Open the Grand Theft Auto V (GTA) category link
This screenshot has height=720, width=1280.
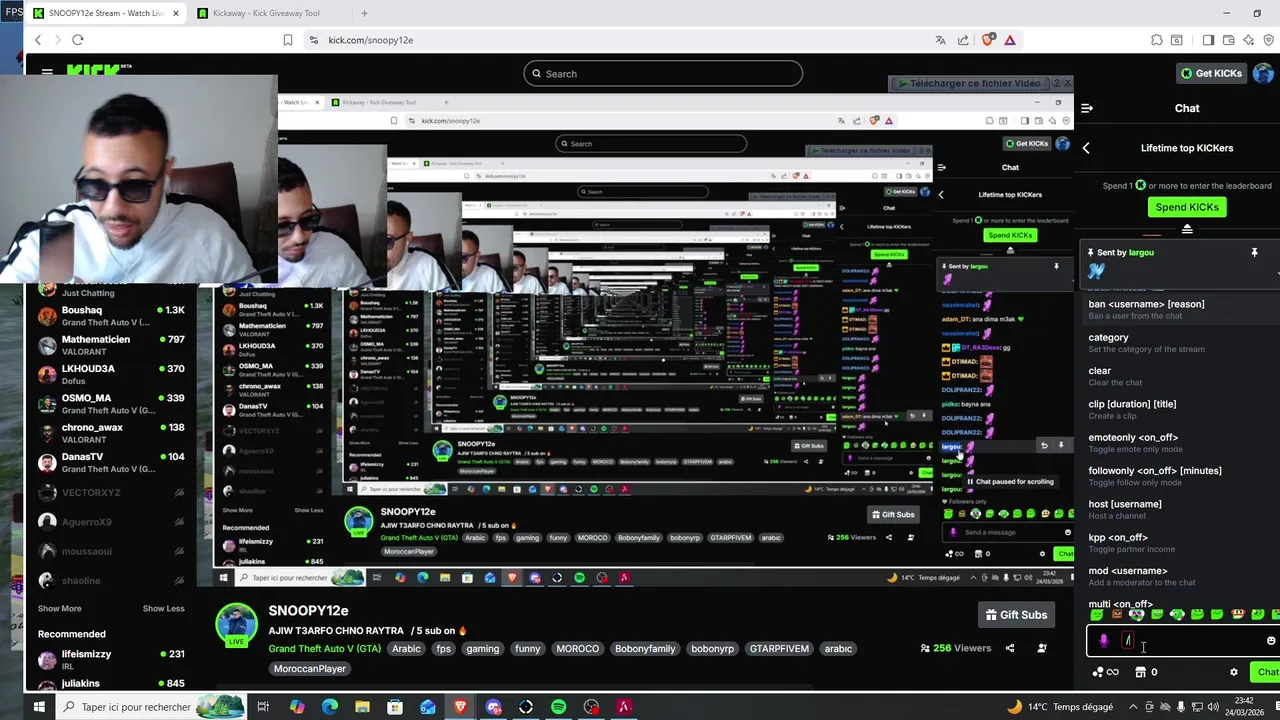[x=325, y=648]
